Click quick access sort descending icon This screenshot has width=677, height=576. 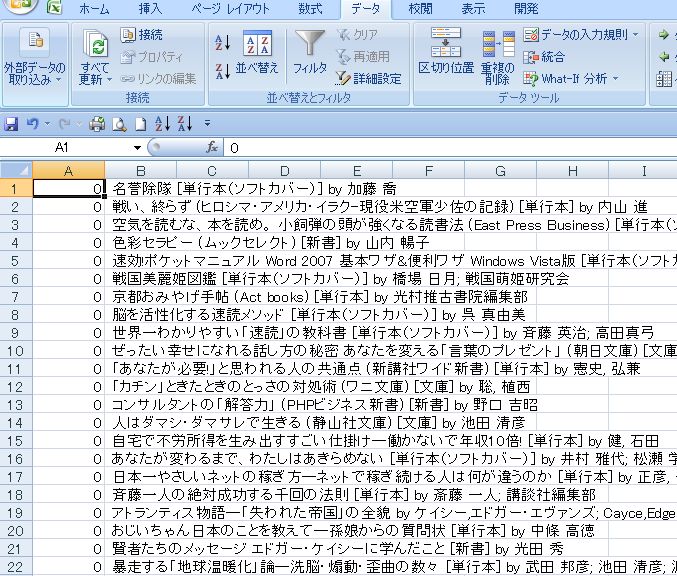click(185, 124)
